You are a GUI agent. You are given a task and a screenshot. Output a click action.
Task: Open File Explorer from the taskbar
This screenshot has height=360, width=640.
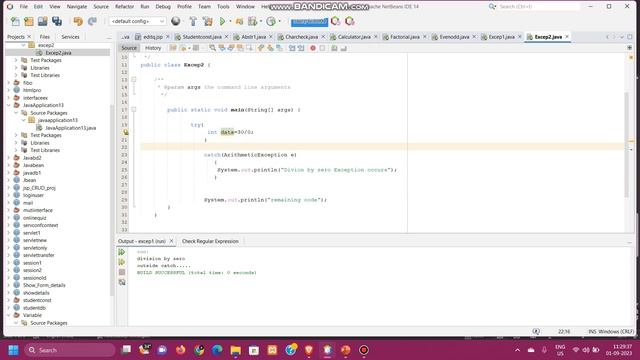pyautogui.click(x=236, y=350)
